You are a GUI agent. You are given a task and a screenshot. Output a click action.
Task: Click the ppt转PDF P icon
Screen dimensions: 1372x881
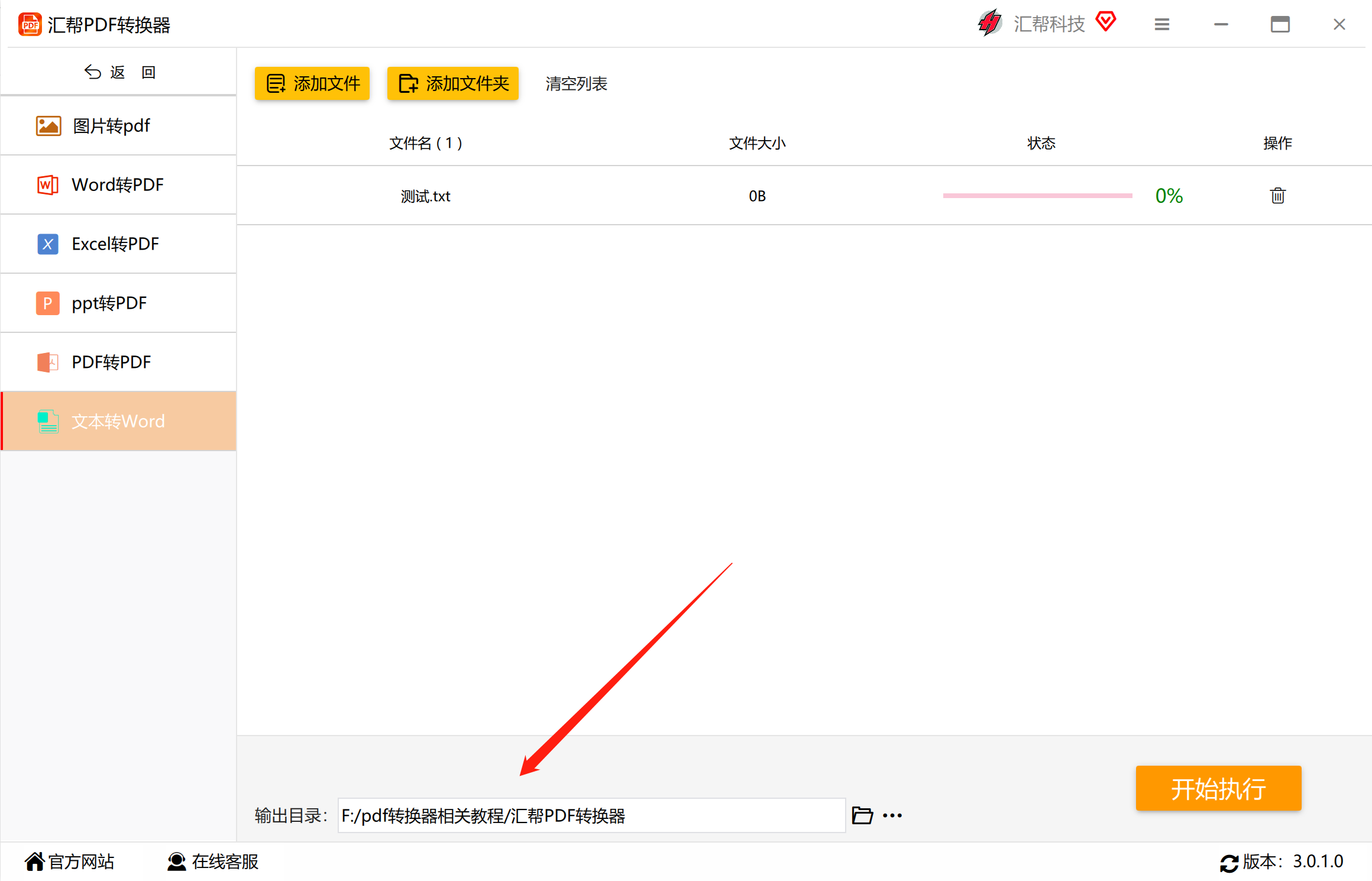[x=48, y=303]
